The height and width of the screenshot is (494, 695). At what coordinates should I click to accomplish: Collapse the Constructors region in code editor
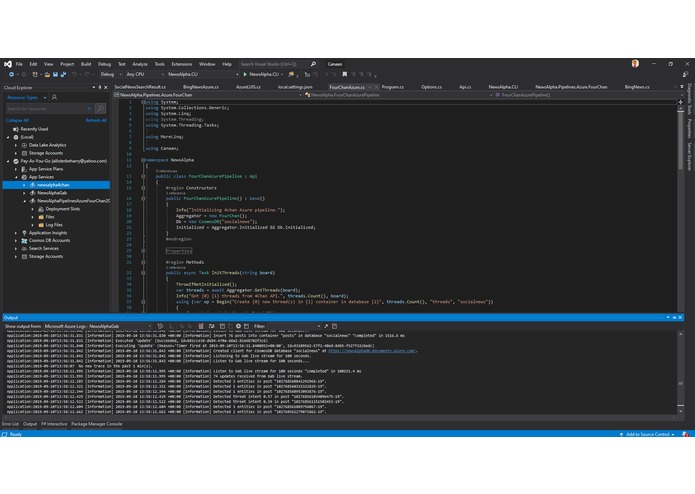(x=143, y=188)
